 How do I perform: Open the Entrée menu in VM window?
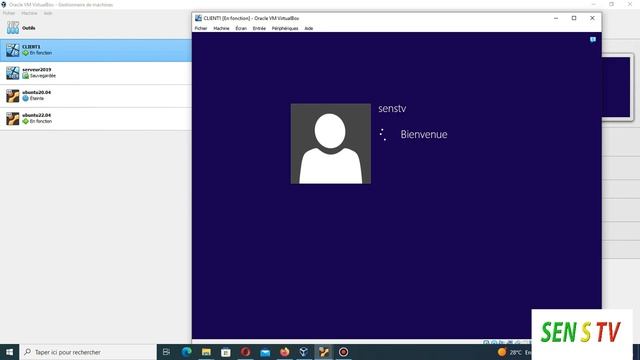click(x=259, y=29)
